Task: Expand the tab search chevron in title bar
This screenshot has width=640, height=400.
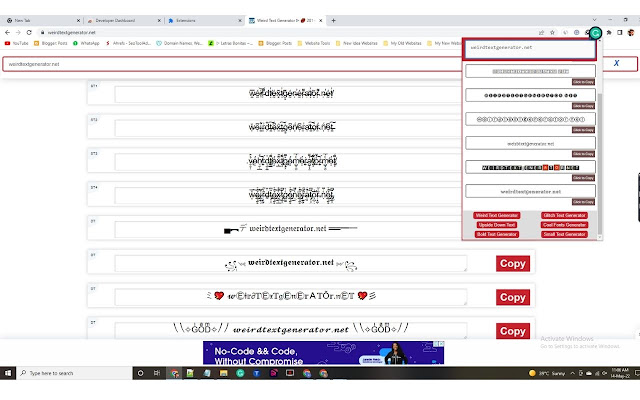Action: [594, 20]
